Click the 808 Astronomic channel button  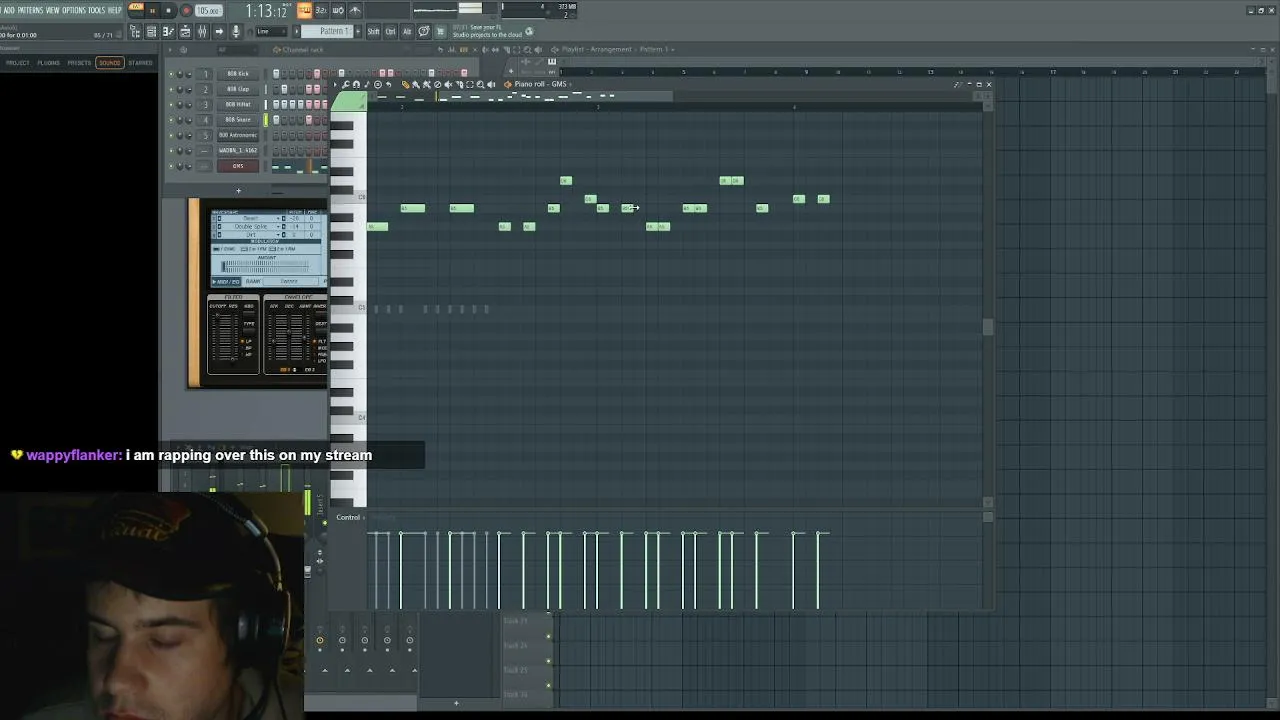[x=238, y=135]
